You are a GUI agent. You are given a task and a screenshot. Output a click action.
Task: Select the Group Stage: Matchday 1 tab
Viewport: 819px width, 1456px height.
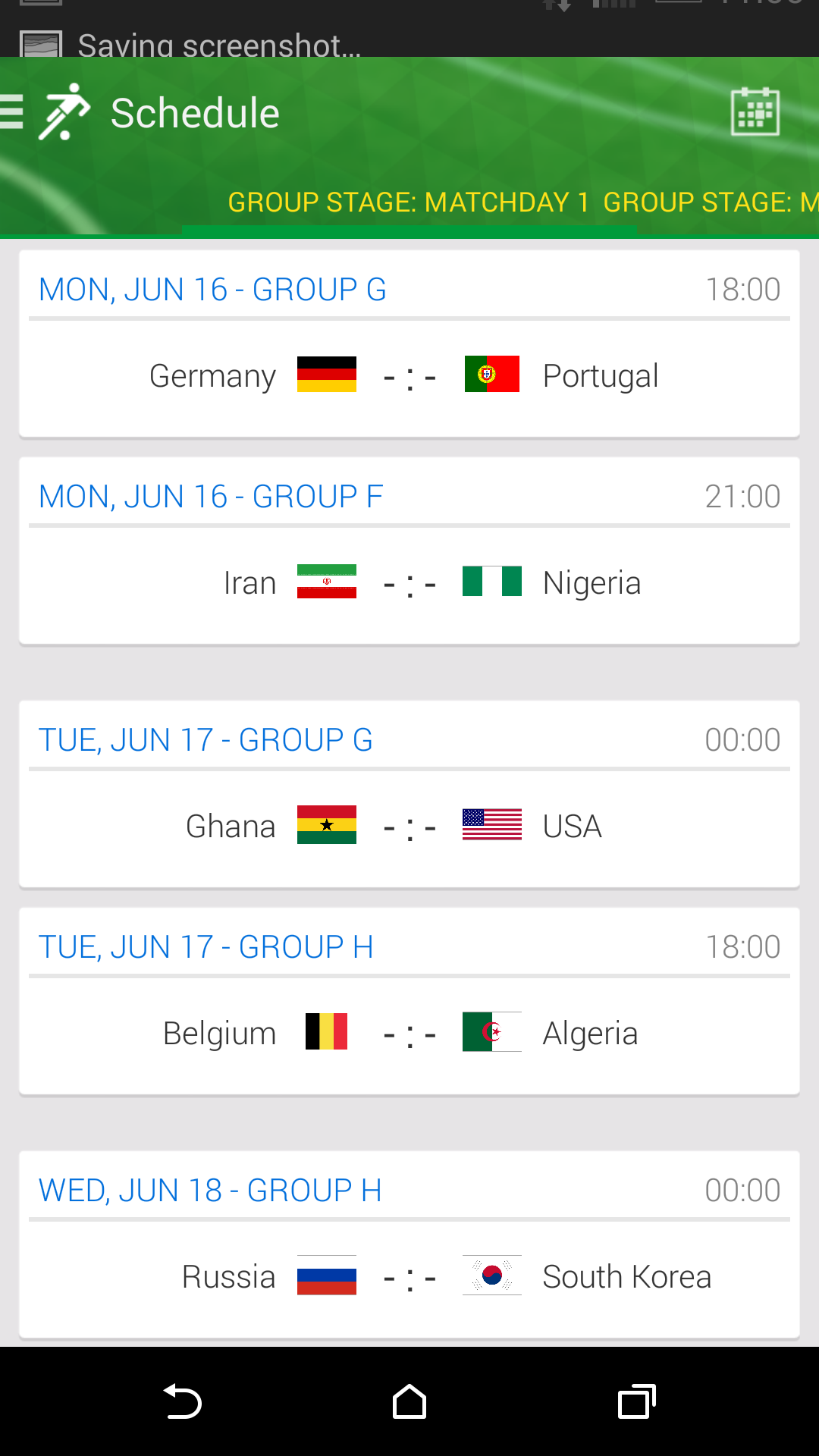(x=408, y=202)
